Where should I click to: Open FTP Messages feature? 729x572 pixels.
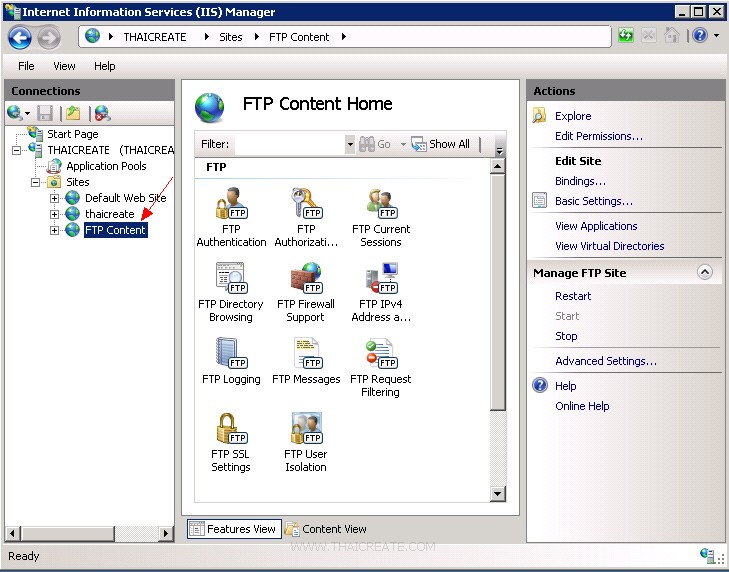click(306, 361)
